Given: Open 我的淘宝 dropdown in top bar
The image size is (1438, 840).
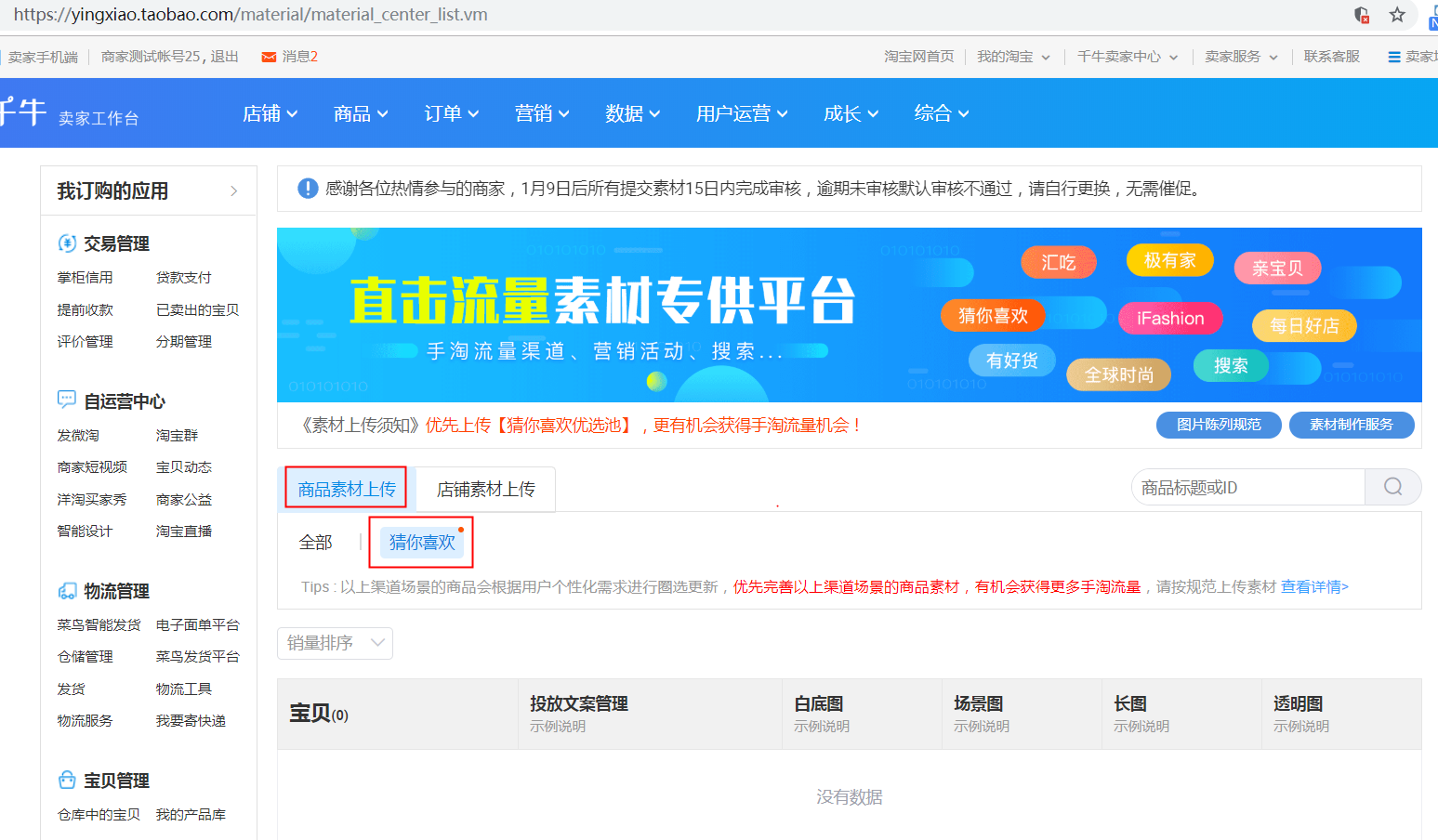Looking at the screenshot, I should coord(1013,57).
